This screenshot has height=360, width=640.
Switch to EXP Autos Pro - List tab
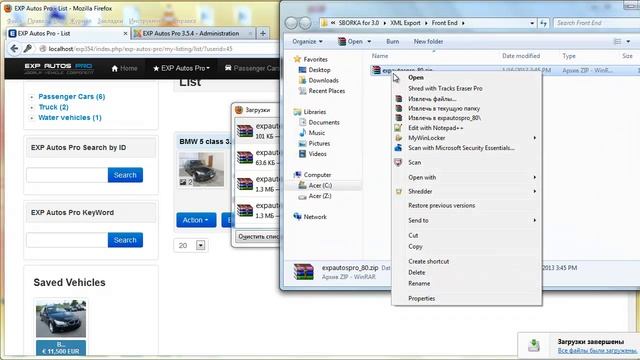pyautogui.click(x=68, y=33)
